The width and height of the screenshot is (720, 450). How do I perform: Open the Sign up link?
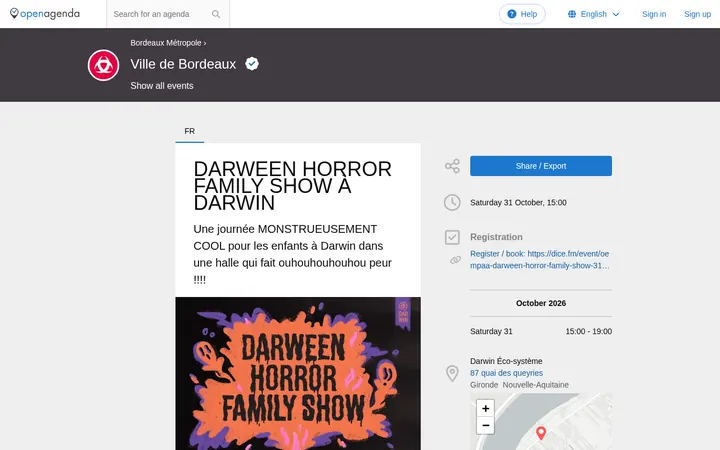pos(697,14)
